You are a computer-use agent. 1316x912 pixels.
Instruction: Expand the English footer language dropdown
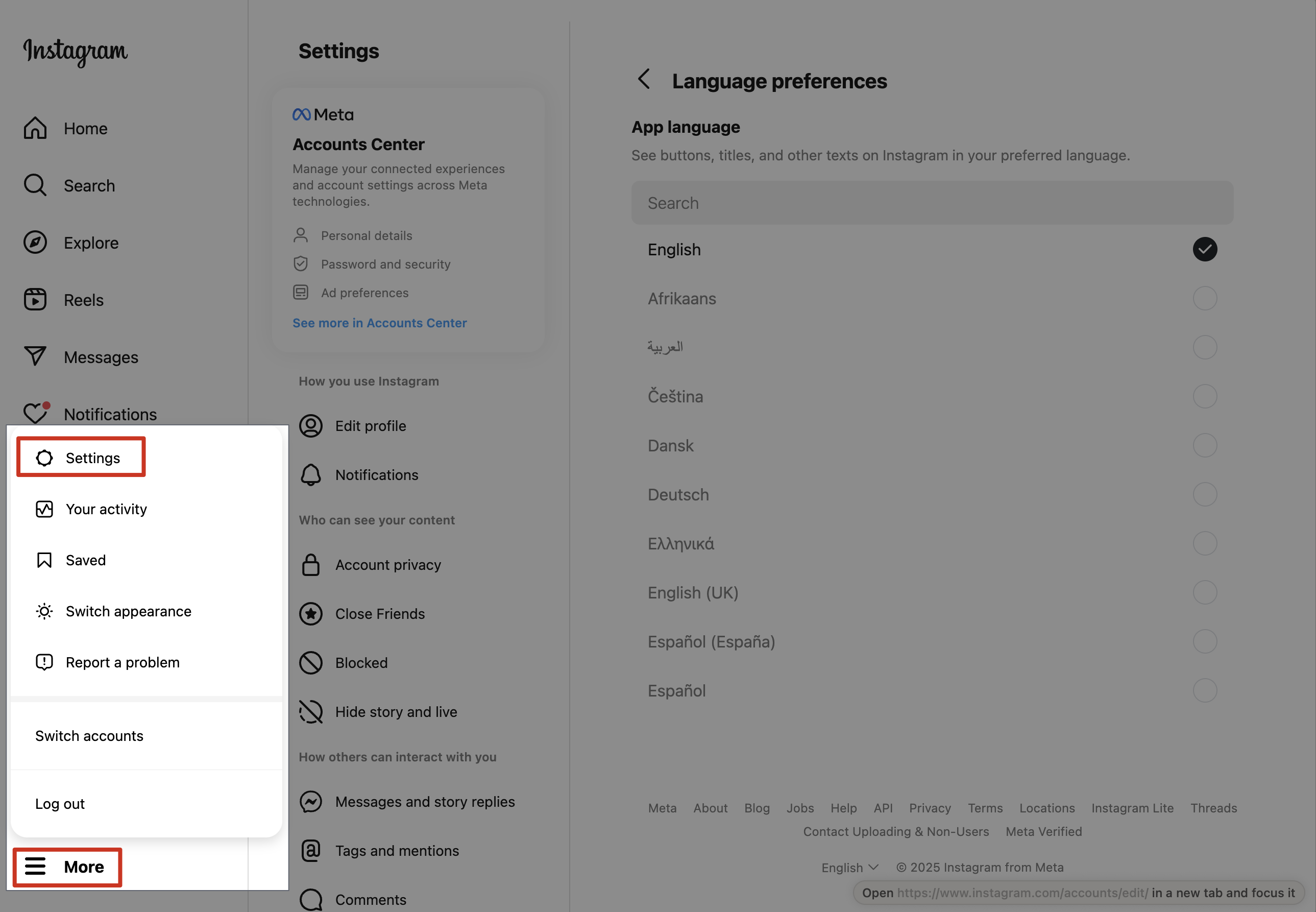point(849,868)
